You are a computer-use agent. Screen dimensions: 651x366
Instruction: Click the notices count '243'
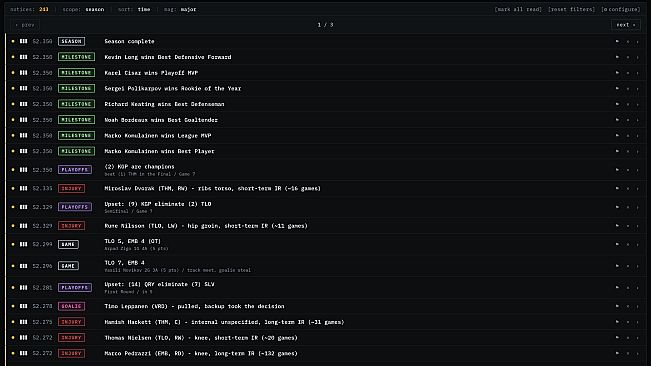(x=44, y=9)
